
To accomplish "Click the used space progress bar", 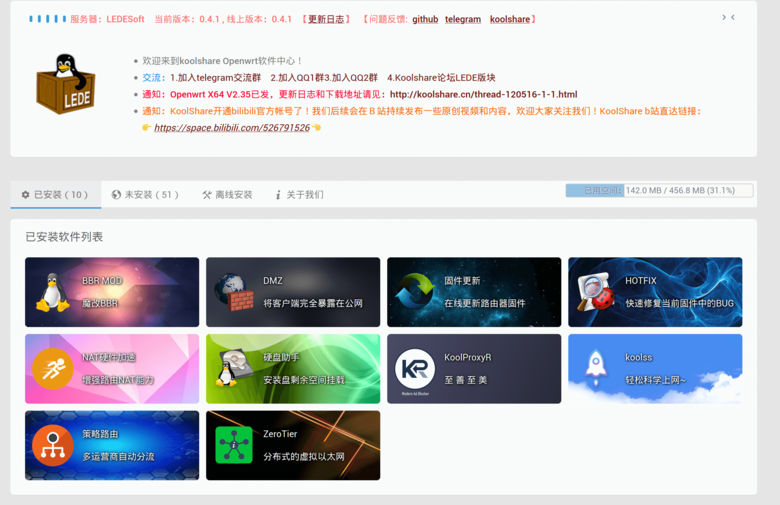I will tap(659, 191).
